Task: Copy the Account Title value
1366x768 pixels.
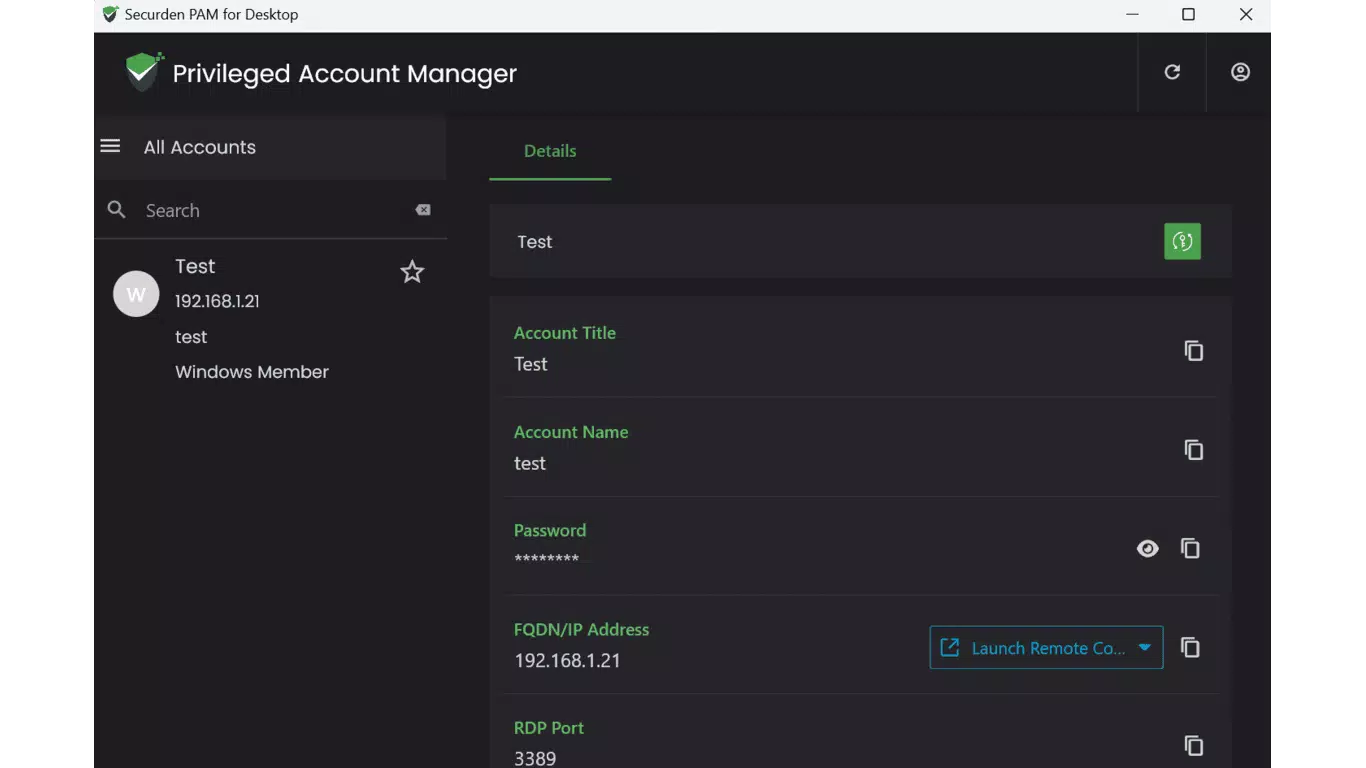Action: [1193, 350]
